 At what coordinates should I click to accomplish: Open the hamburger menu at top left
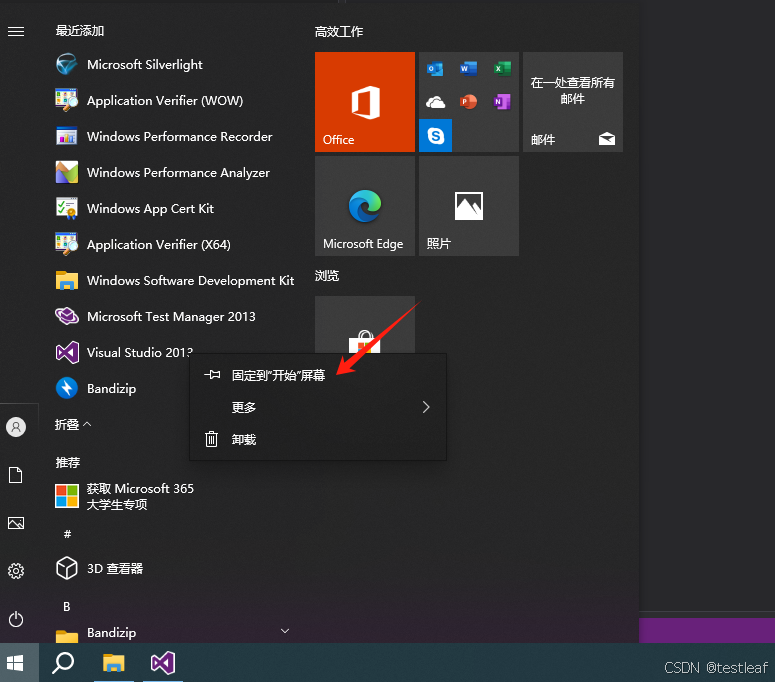[16, 32]
